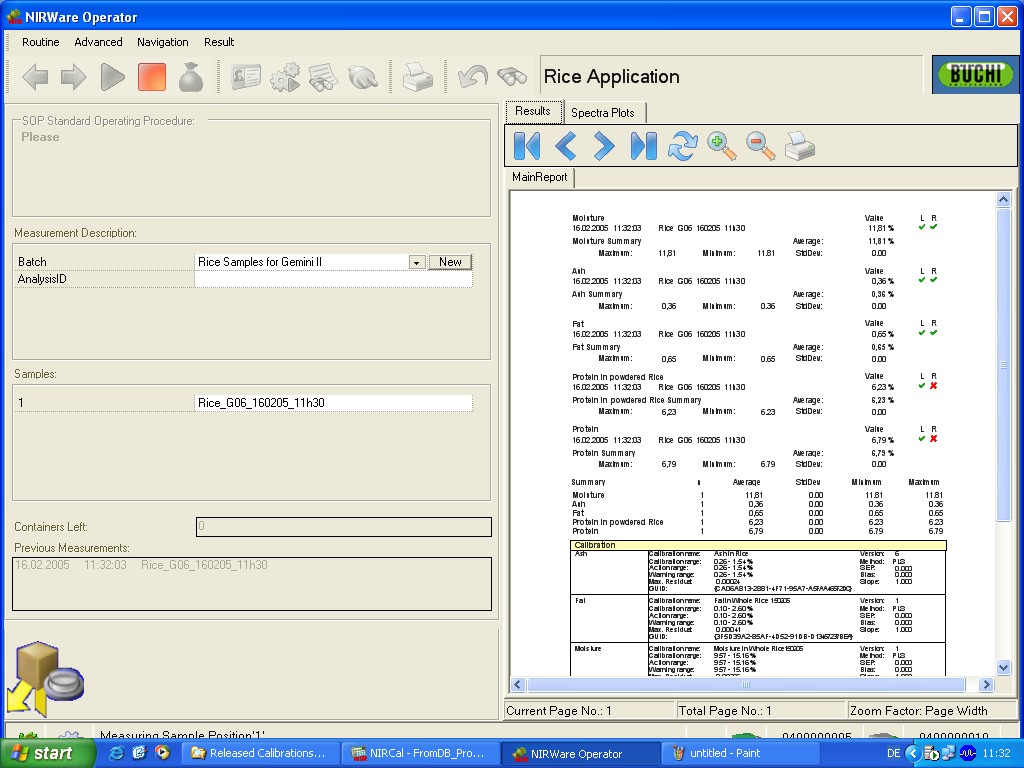Image resolution: width=1024 pixels, height=768 pixels.
Task: Click the BUCHI logo
Action: (x=976, y=74)
